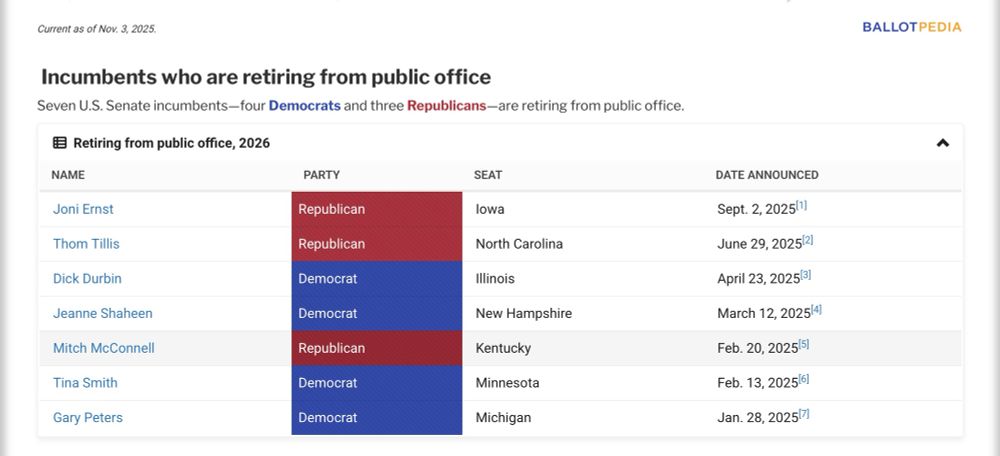
Task: Go to Gary Peters' profile link
Action: [x=87, y=417]
